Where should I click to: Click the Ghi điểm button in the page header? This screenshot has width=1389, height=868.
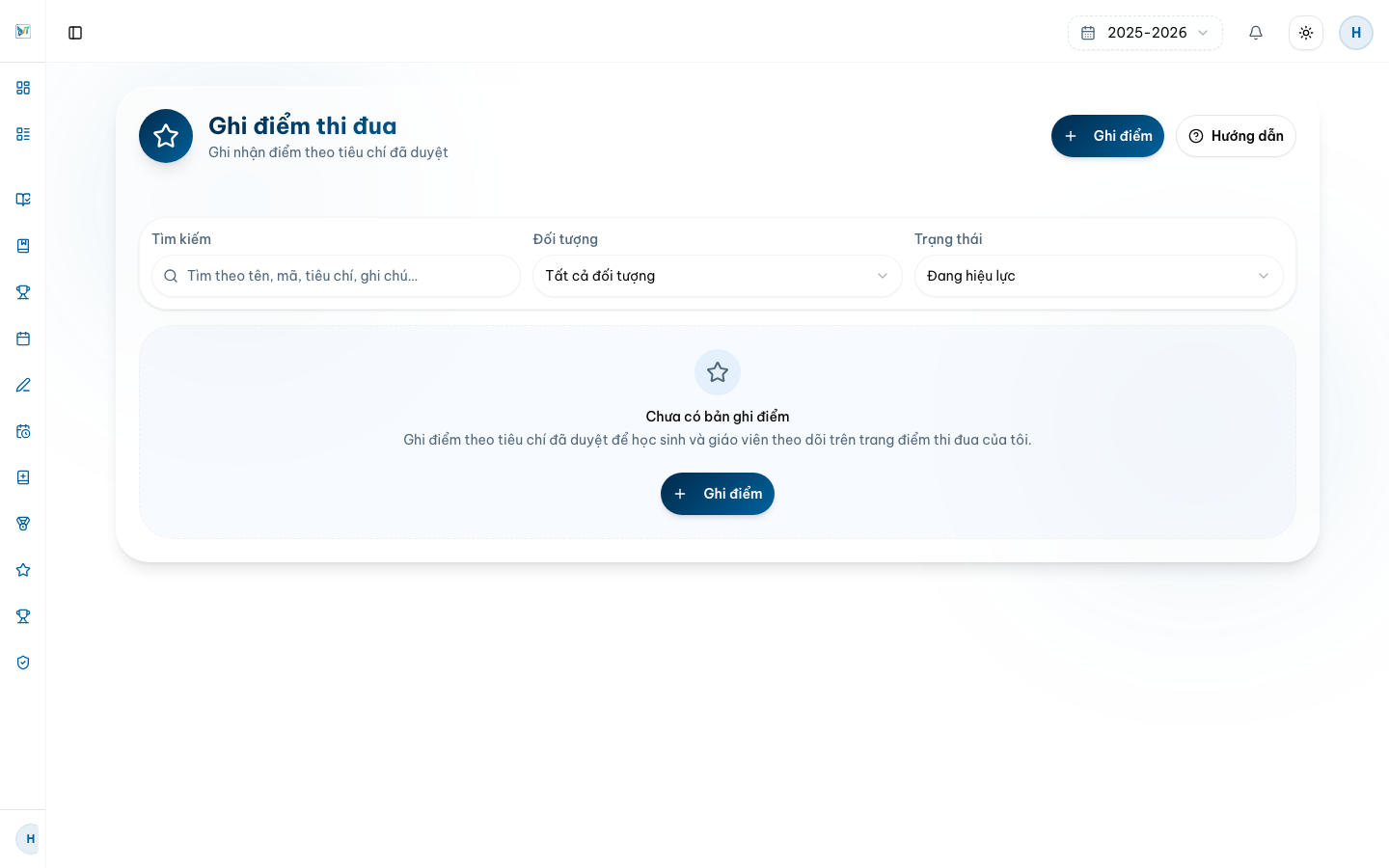pyautogui.click(x=1107, y=136)
